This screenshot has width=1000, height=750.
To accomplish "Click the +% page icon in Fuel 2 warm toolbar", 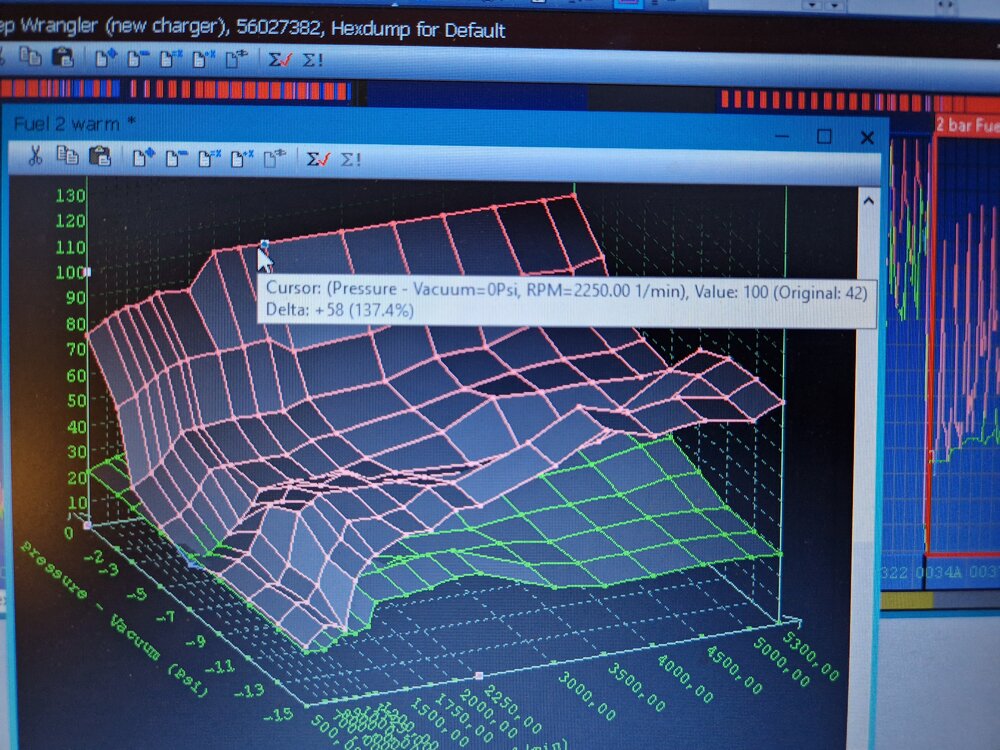I will pyautogui.click(x=241, y=157).
